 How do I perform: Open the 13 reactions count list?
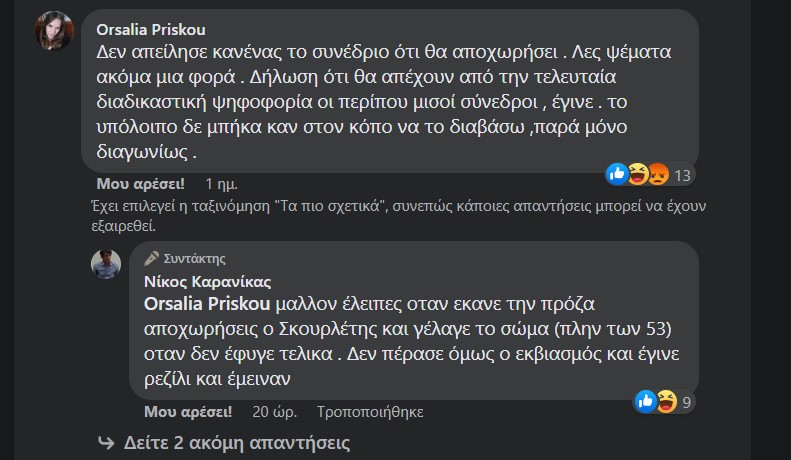click(x=683, y=176)
